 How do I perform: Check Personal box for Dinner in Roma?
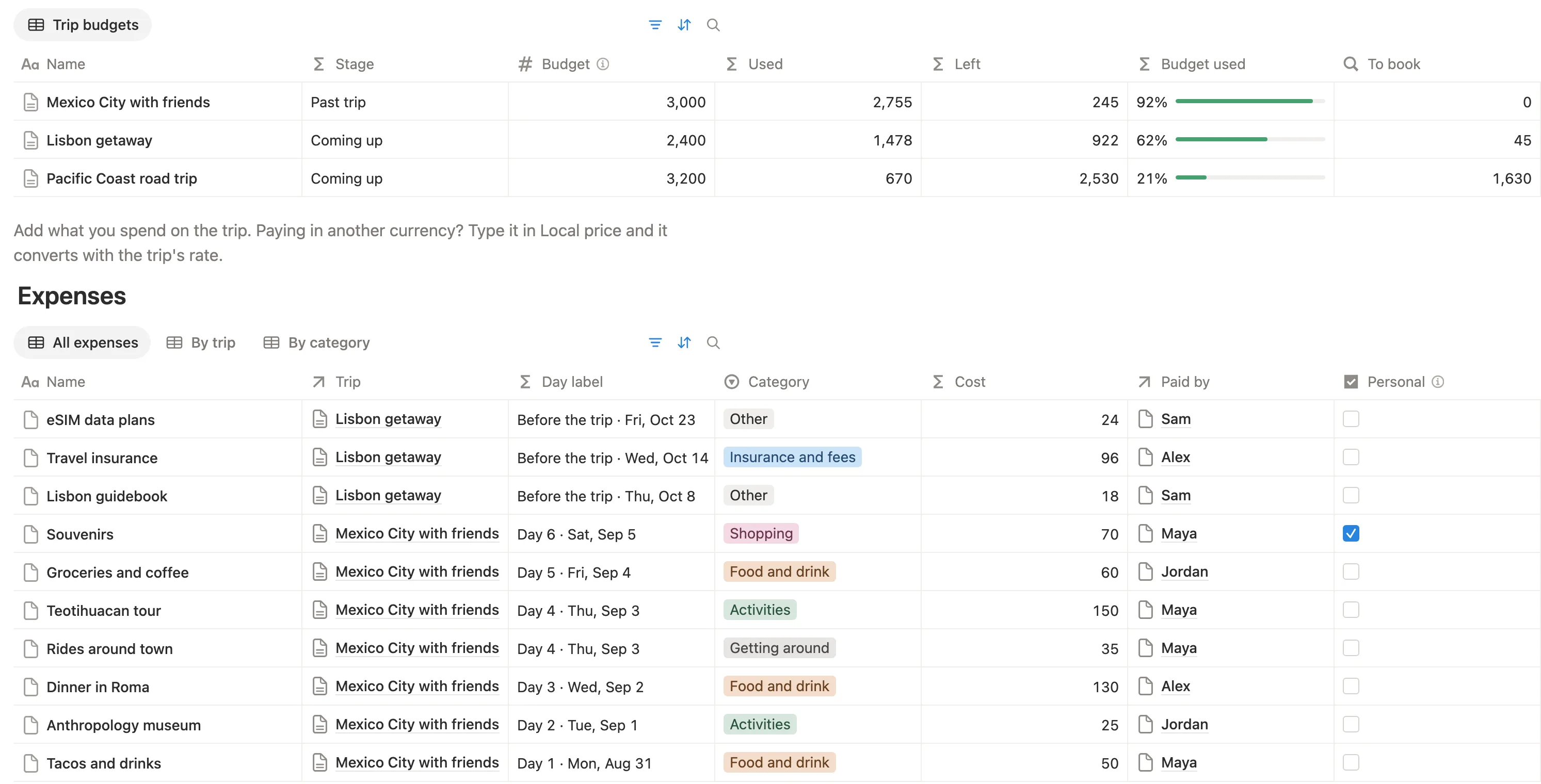point(1351,687)
